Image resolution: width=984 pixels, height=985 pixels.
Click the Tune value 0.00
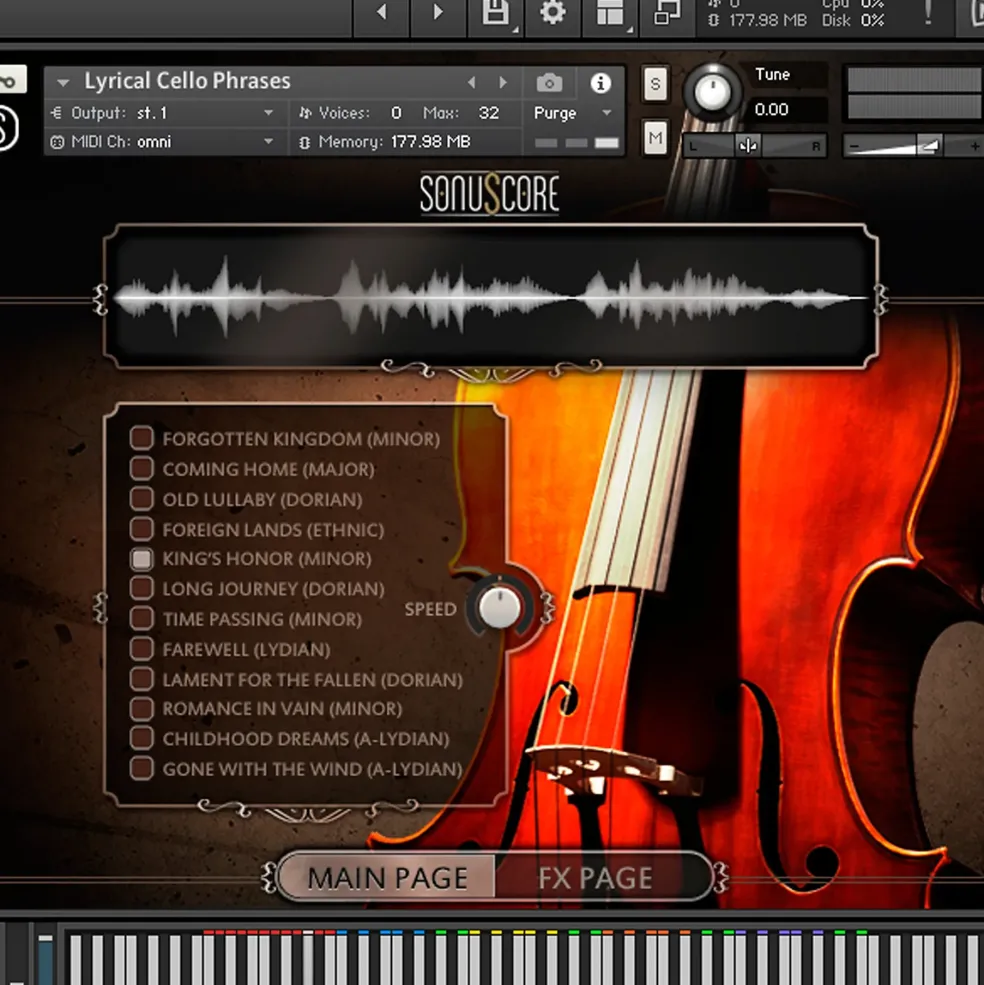coord(772,110)
